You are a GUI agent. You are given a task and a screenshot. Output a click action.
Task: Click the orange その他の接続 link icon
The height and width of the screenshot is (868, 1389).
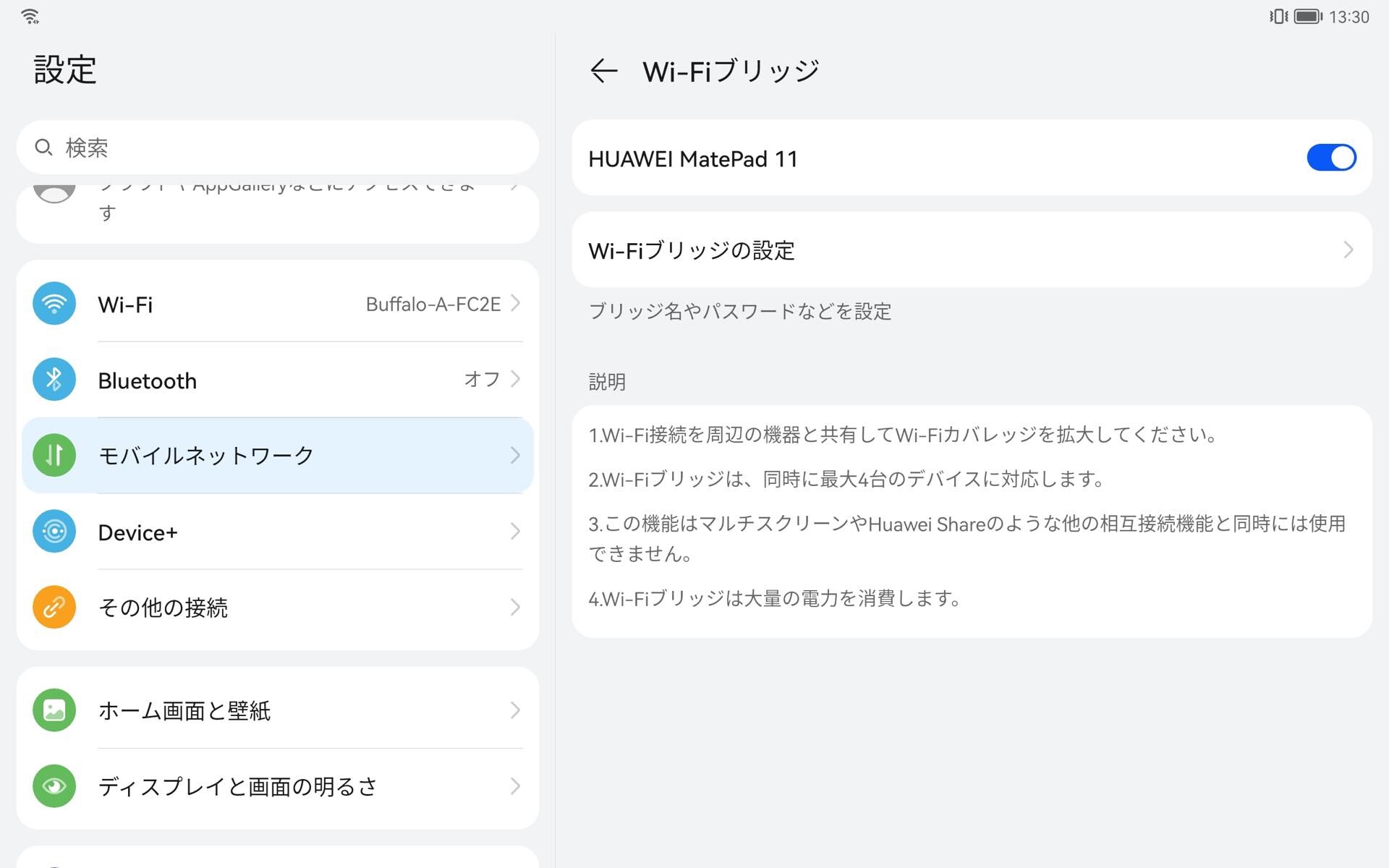click(x=54, y=607)
